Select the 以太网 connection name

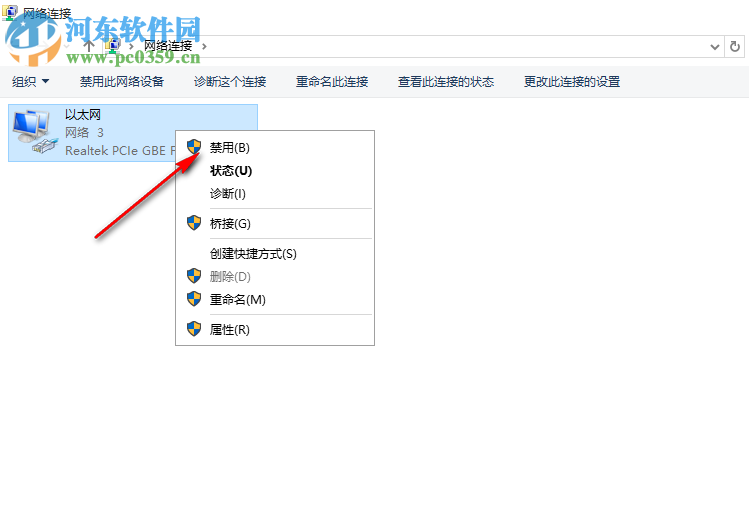[x=83, y=115]
